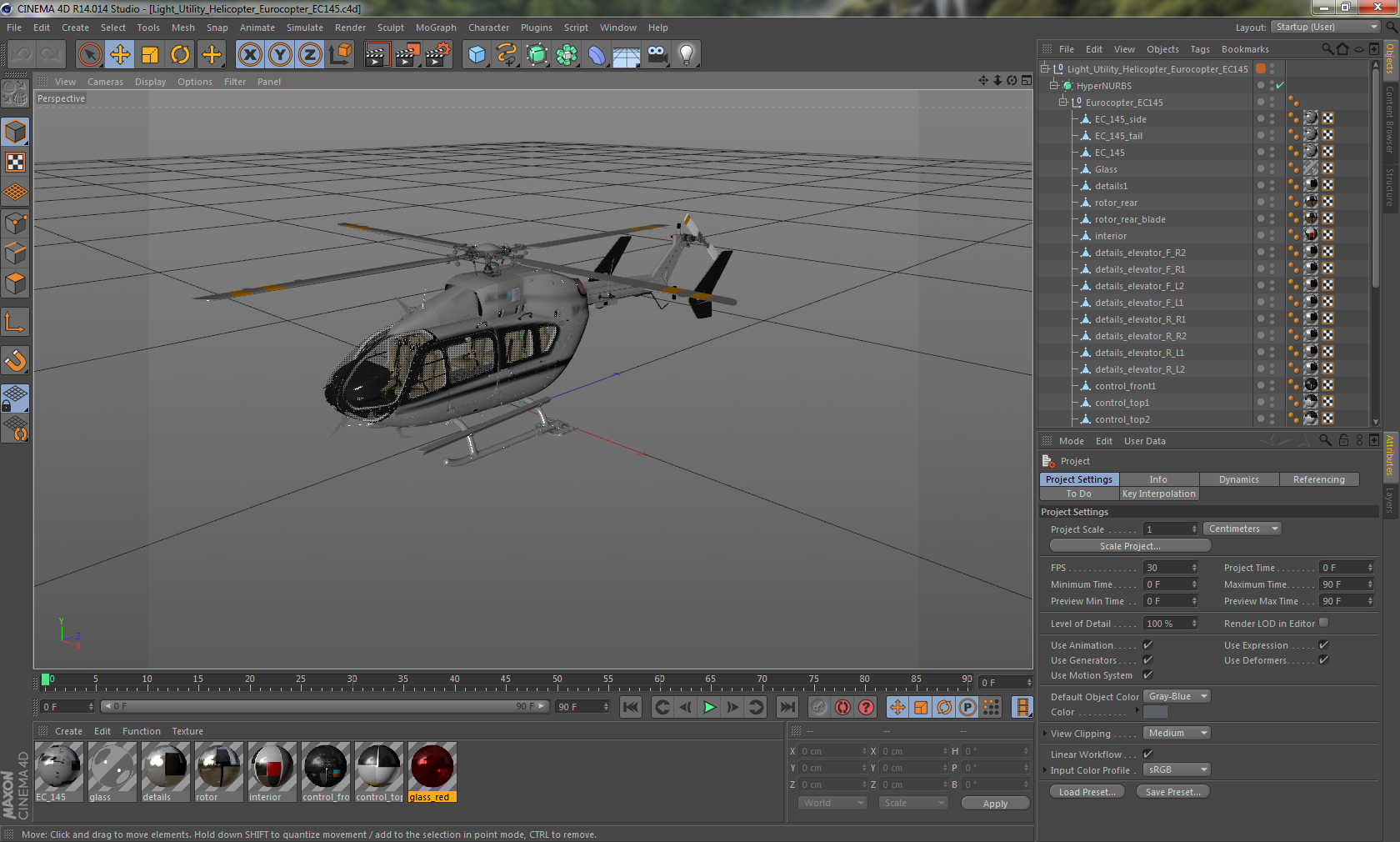Toggle Record Active Objects button
Image resolution: width=1400 pixels, height=842 pixels.
842,707
